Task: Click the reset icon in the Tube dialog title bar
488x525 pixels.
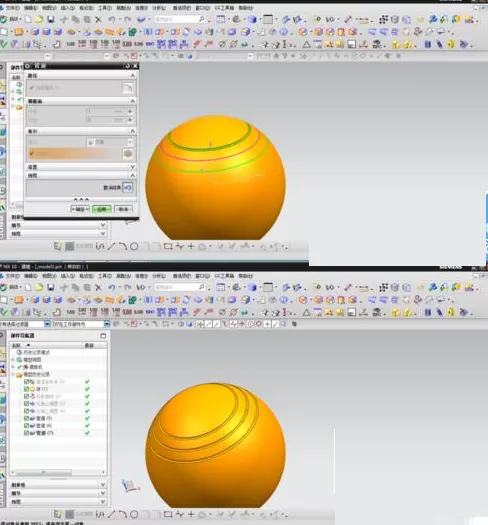Action: pos(127,66)
